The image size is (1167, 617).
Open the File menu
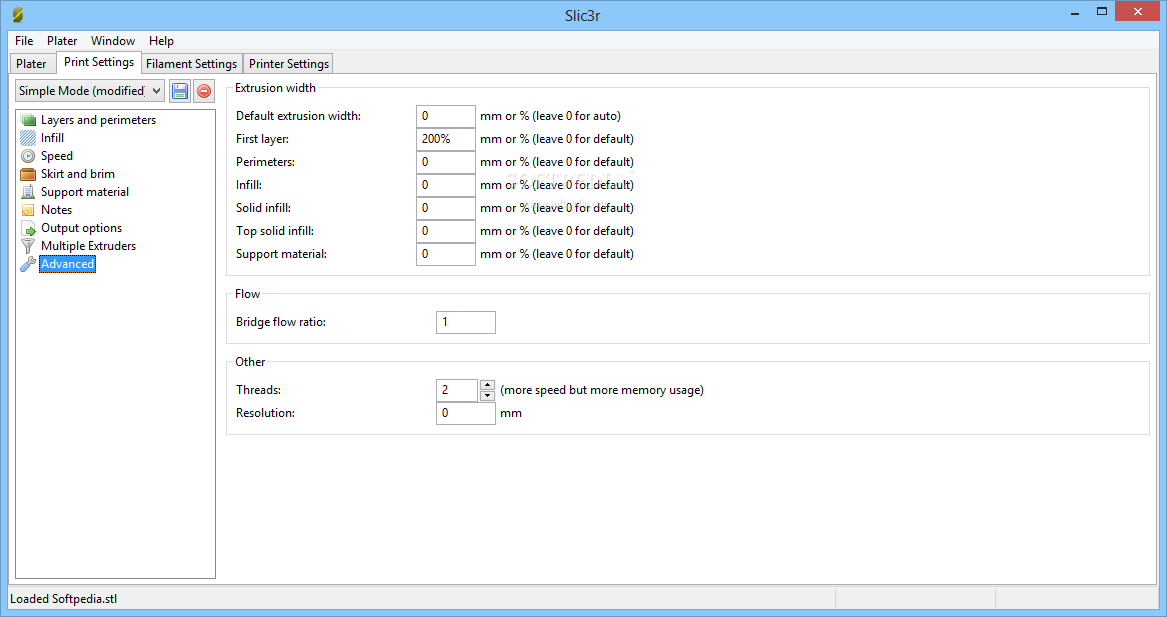tap(24, 41)
